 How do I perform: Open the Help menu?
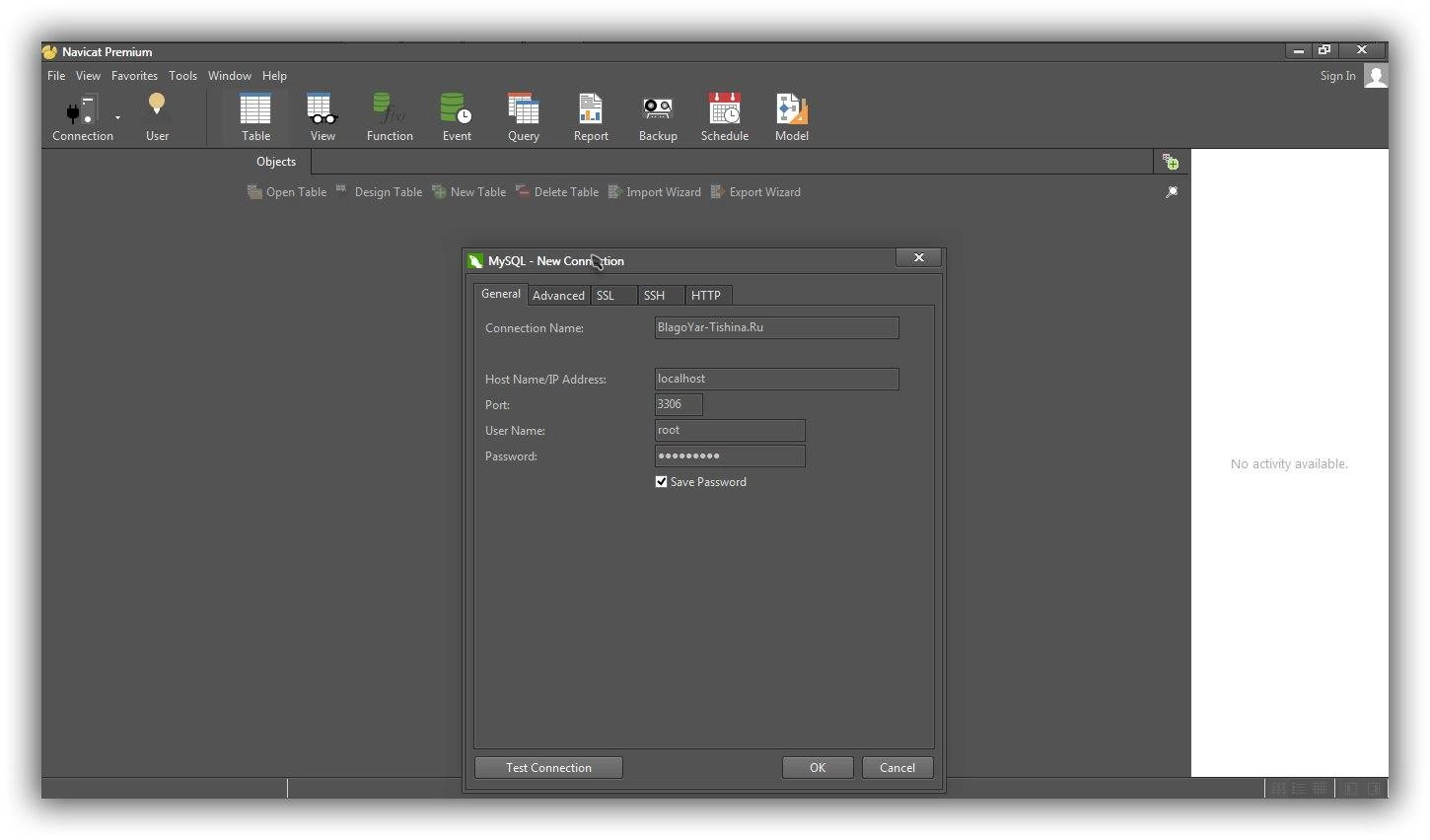(x=274, y=76)
